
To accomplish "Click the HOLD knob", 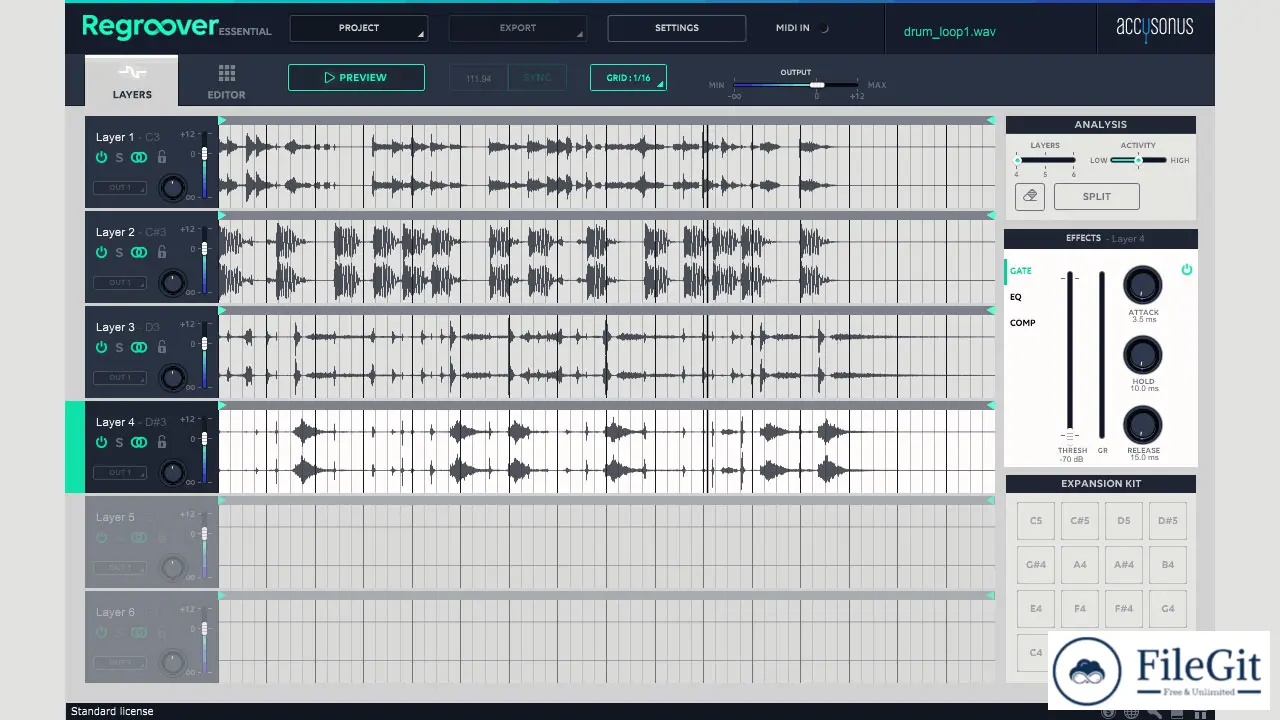I will pyautogui.click(x=1143, y=356).
